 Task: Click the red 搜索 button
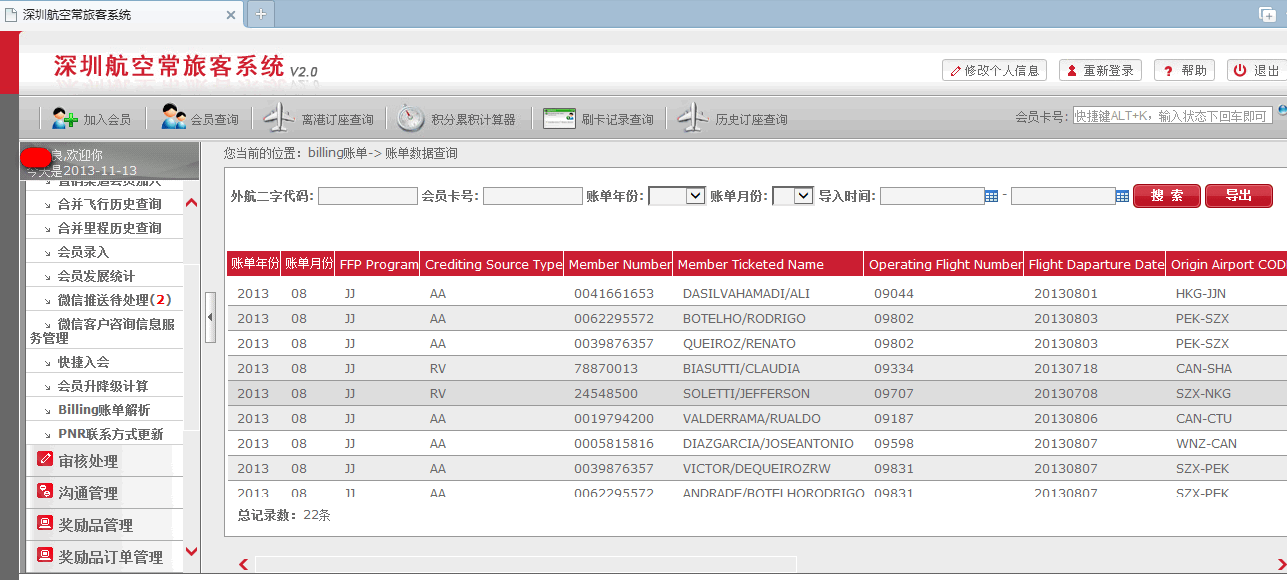point(1167,195)
